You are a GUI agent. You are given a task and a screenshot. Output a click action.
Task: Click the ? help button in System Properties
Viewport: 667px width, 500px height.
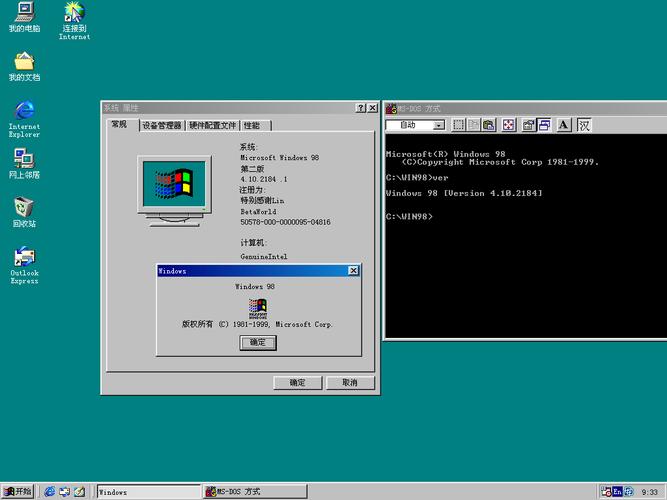360,108
